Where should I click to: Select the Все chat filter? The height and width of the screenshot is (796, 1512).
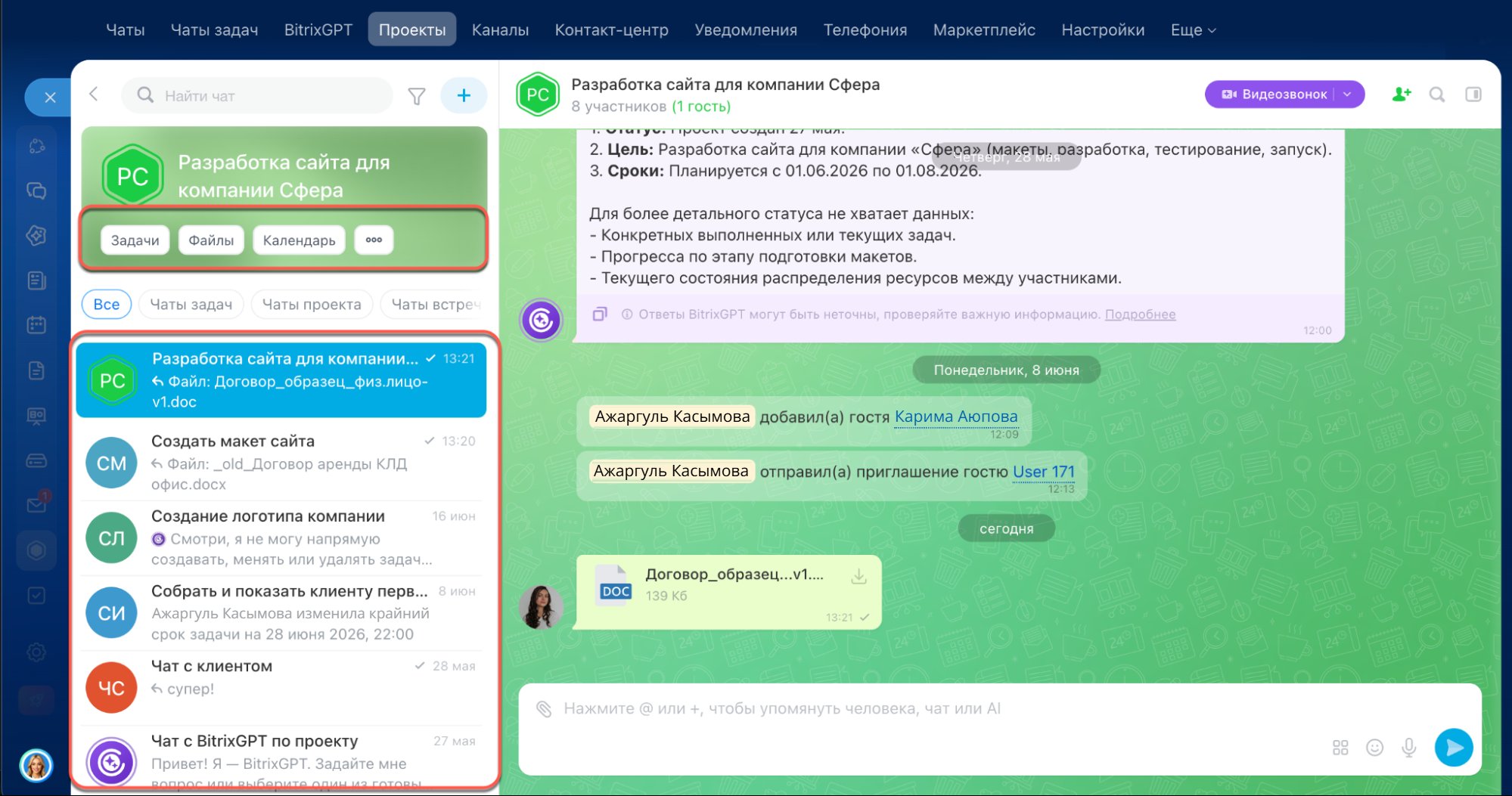tap(107, 304)
